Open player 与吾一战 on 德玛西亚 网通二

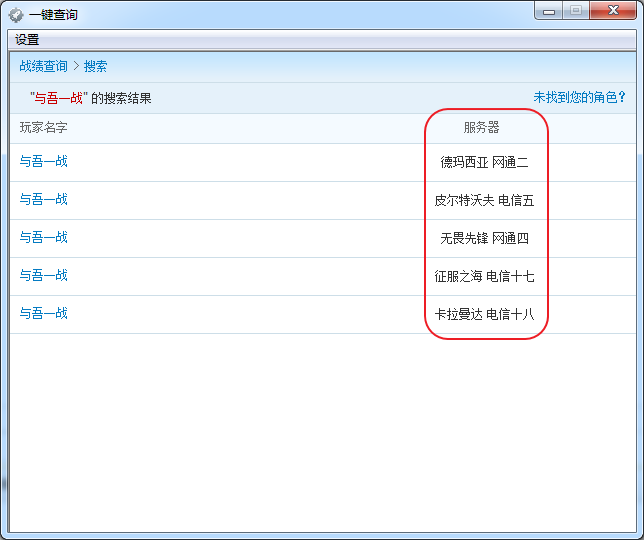coord(44,161)
